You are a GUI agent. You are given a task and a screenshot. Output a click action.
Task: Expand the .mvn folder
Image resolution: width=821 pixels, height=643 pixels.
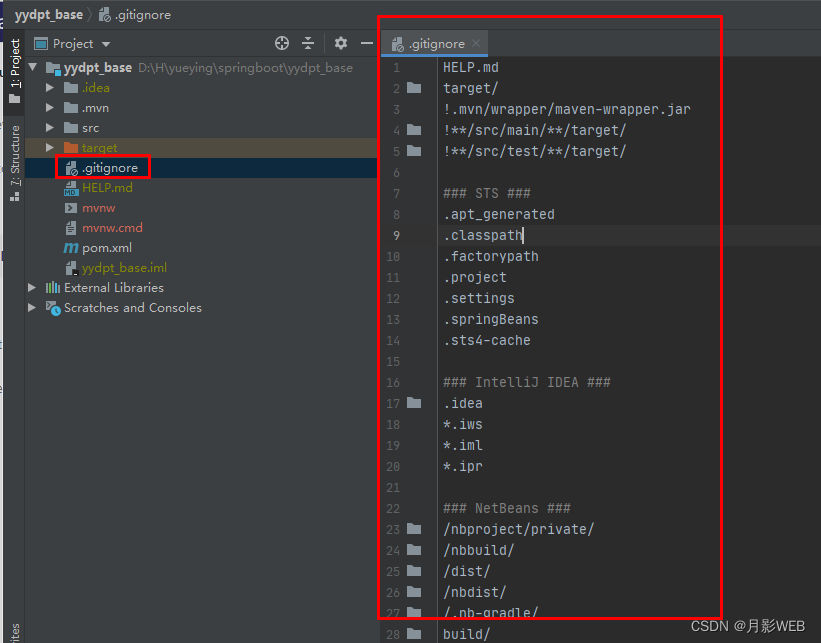point(50,107)
